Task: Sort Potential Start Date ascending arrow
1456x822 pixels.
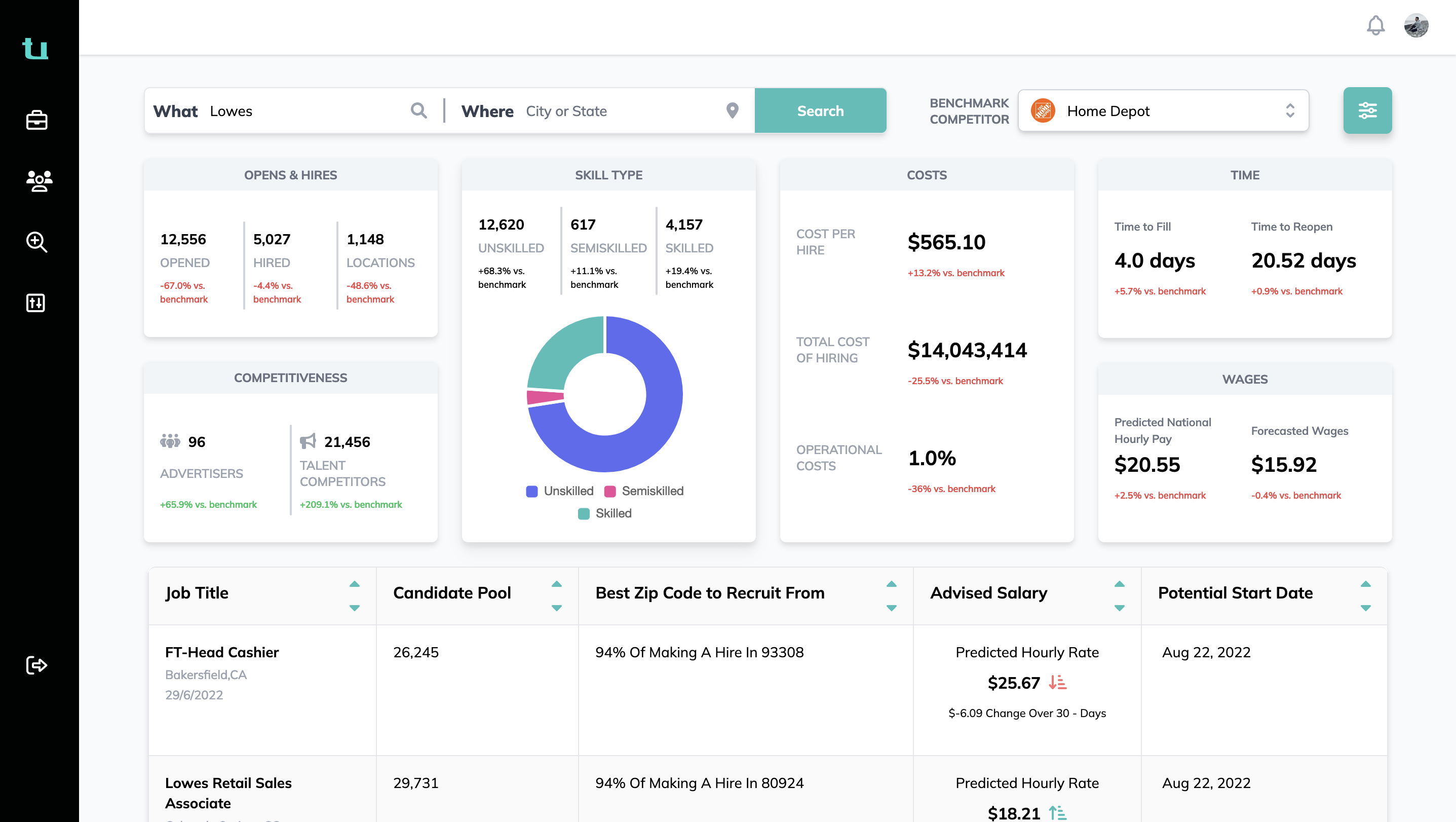Action: coord(1365,584)
